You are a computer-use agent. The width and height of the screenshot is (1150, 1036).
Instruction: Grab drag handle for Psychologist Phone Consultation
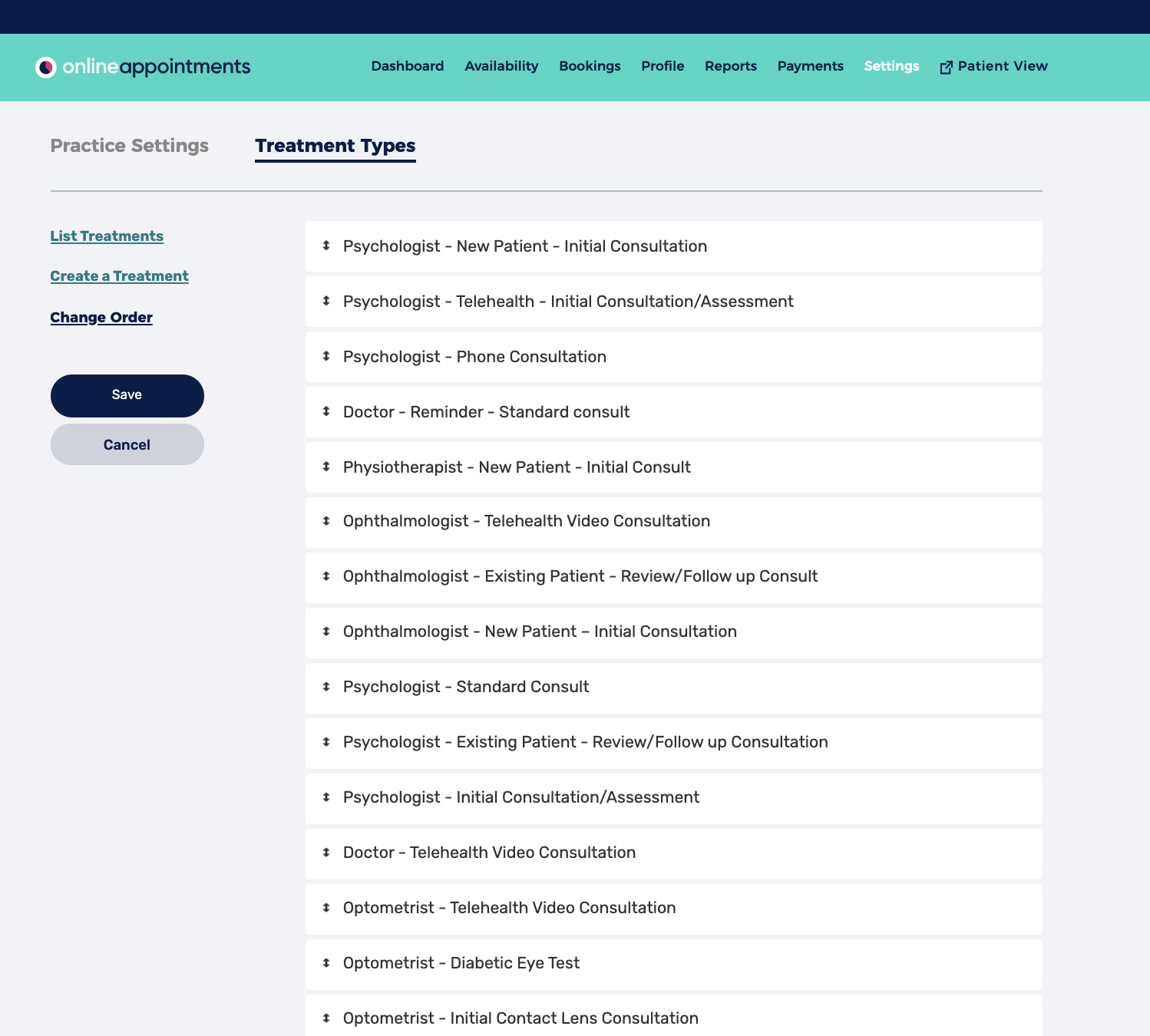coord(326,356)
